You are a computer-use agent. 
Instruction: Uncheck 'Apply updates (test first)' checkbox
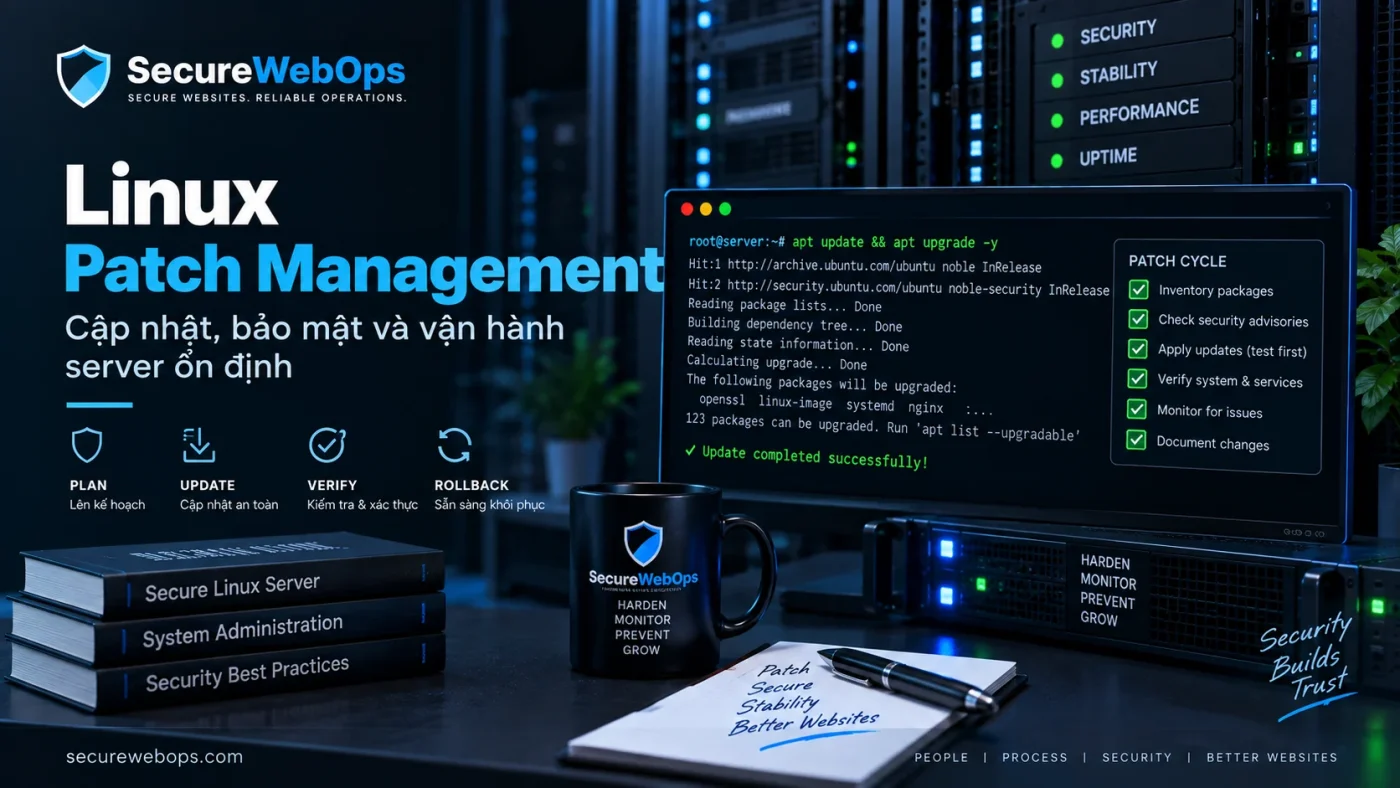click(x=1138, y=349)
